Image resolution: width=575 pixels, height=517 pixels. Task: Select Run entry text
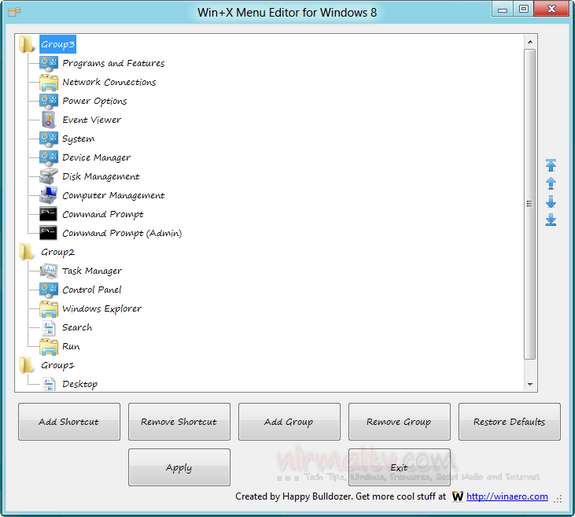(71, 346)
